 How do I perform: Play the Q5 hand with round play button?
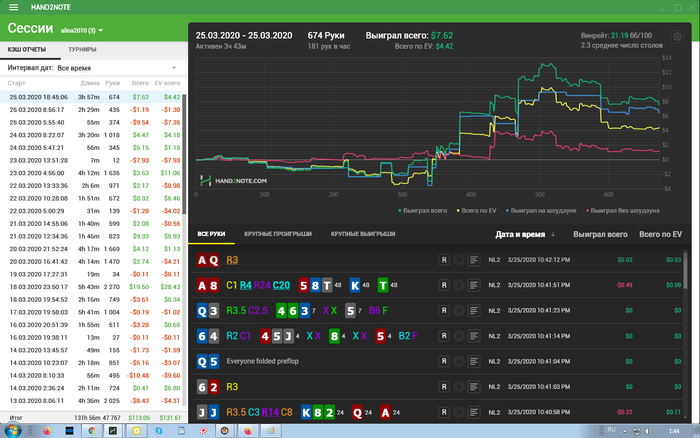coord(459,361)
